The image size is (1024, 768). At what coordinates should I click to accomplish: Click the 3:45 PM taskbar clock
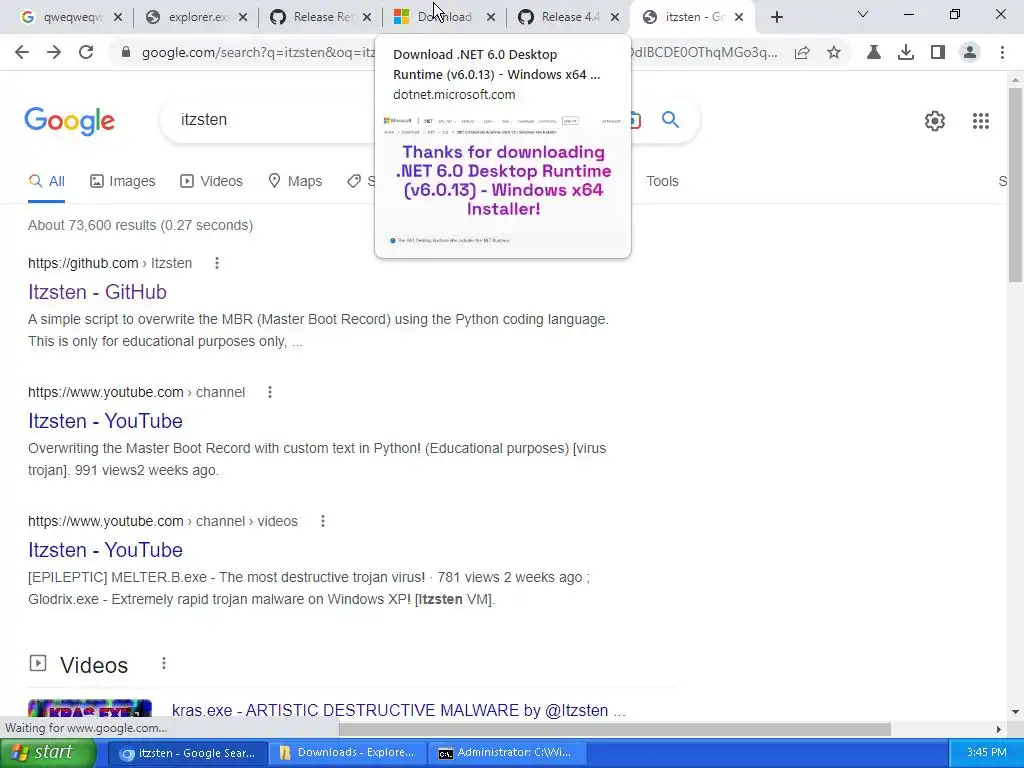(986, 753)
